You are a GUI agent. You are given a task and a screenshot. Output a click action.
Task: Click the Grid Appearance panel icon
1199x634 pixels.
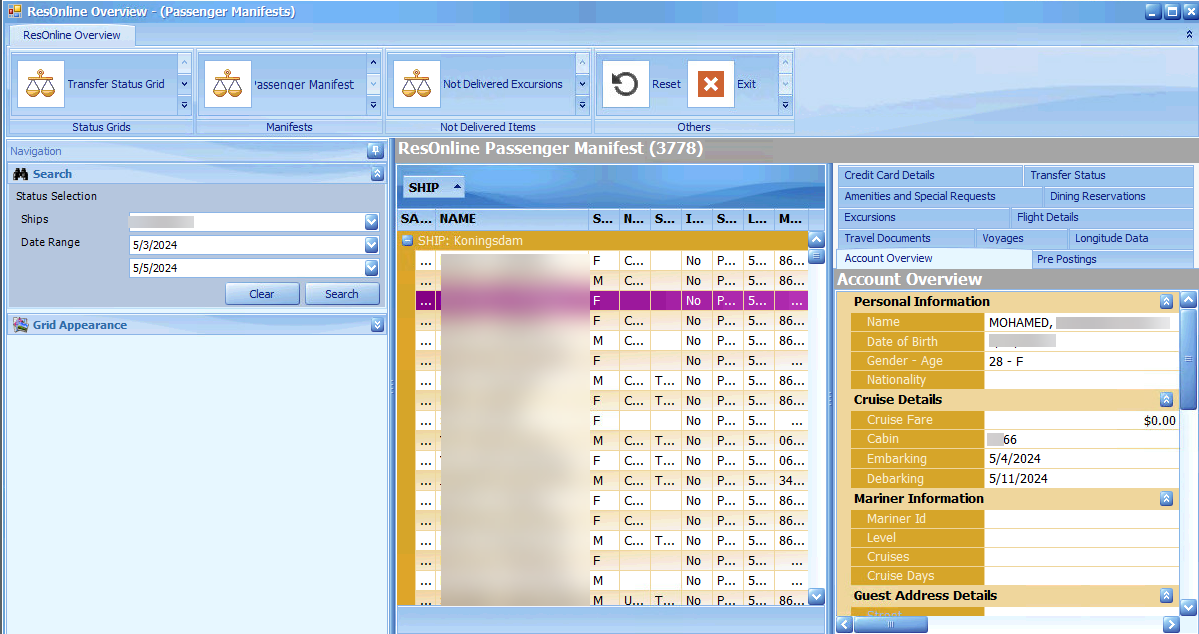pyautogui.click(x=21, y=325)
